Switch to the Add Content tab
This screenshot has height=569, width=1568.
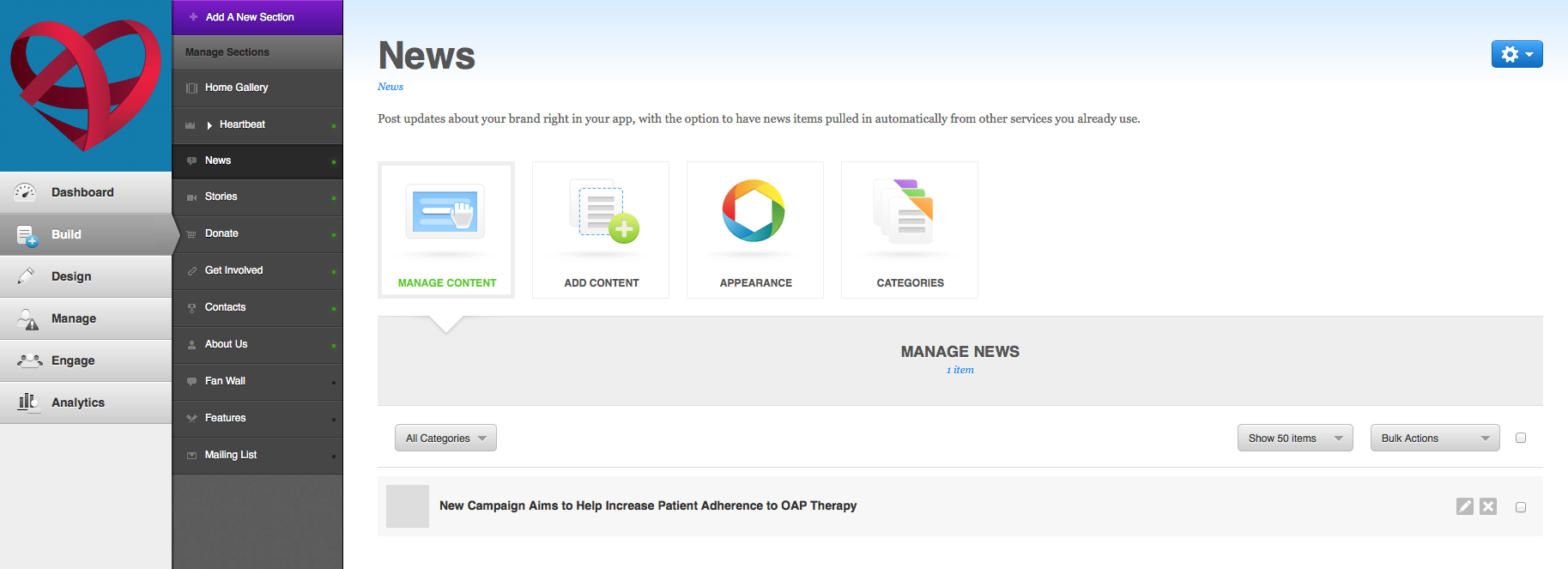click(x=601, y=230)
